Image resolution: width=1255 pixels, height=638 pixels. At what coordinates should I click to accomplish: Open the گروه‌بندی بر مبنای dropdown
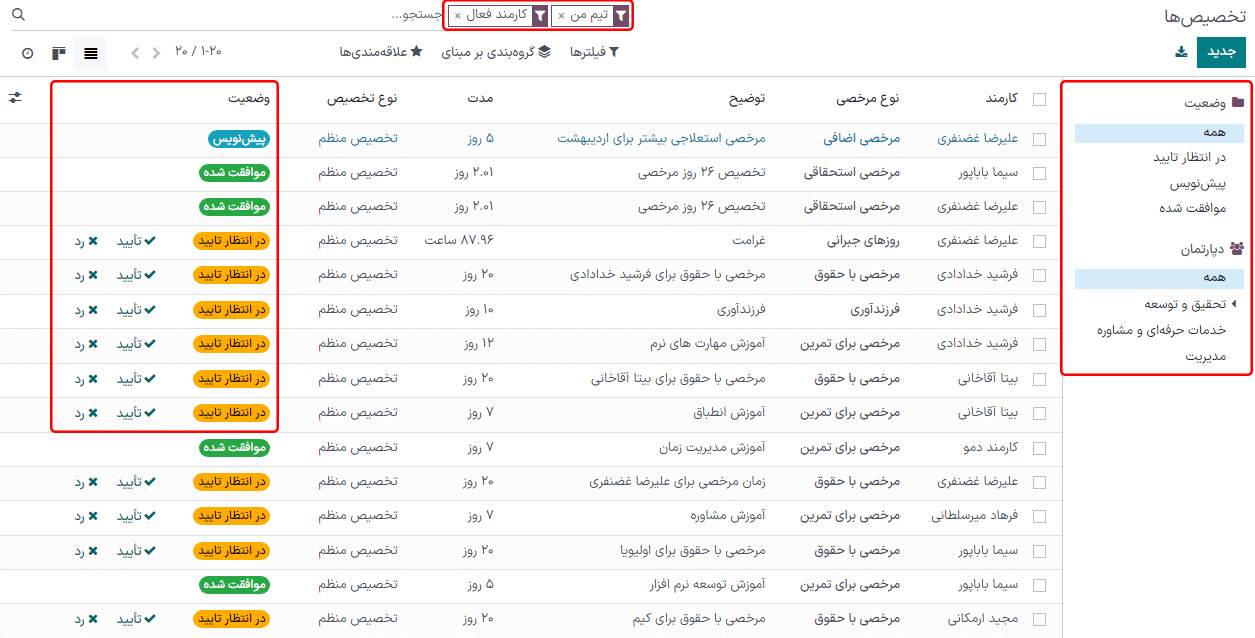(x=495, y=52)
